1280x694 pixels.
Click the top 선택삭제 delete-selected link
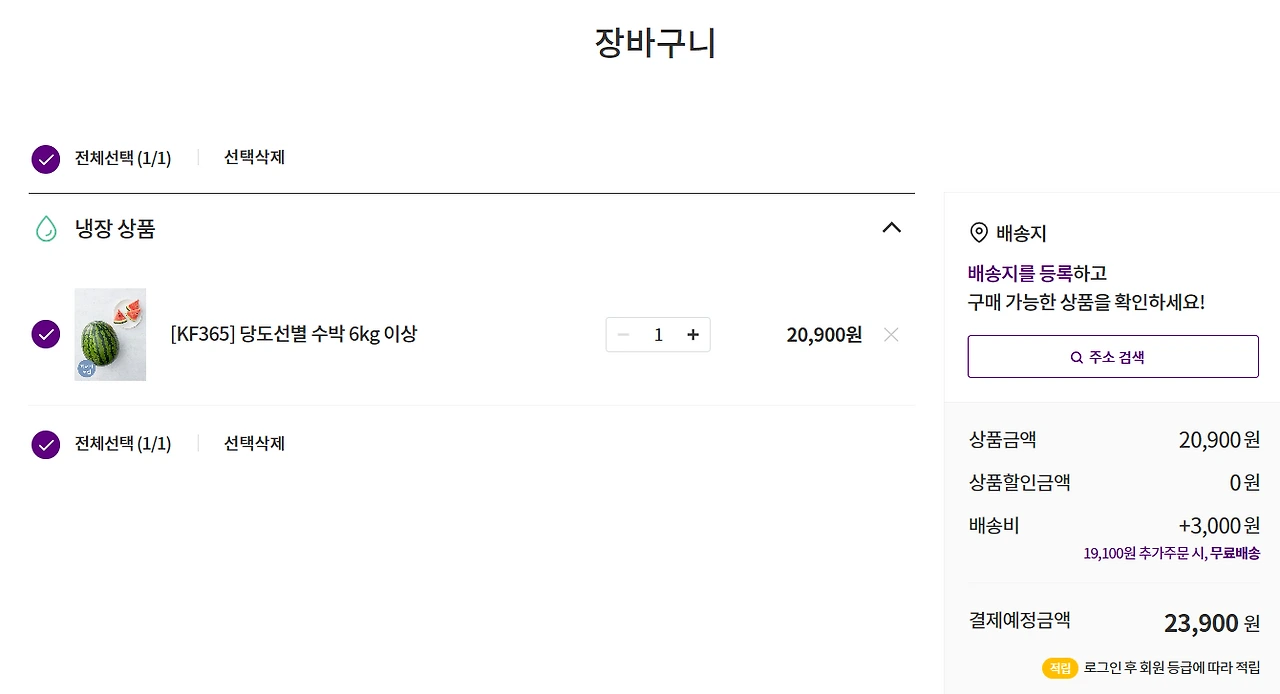pyautogui.click(x=254, y=158)
